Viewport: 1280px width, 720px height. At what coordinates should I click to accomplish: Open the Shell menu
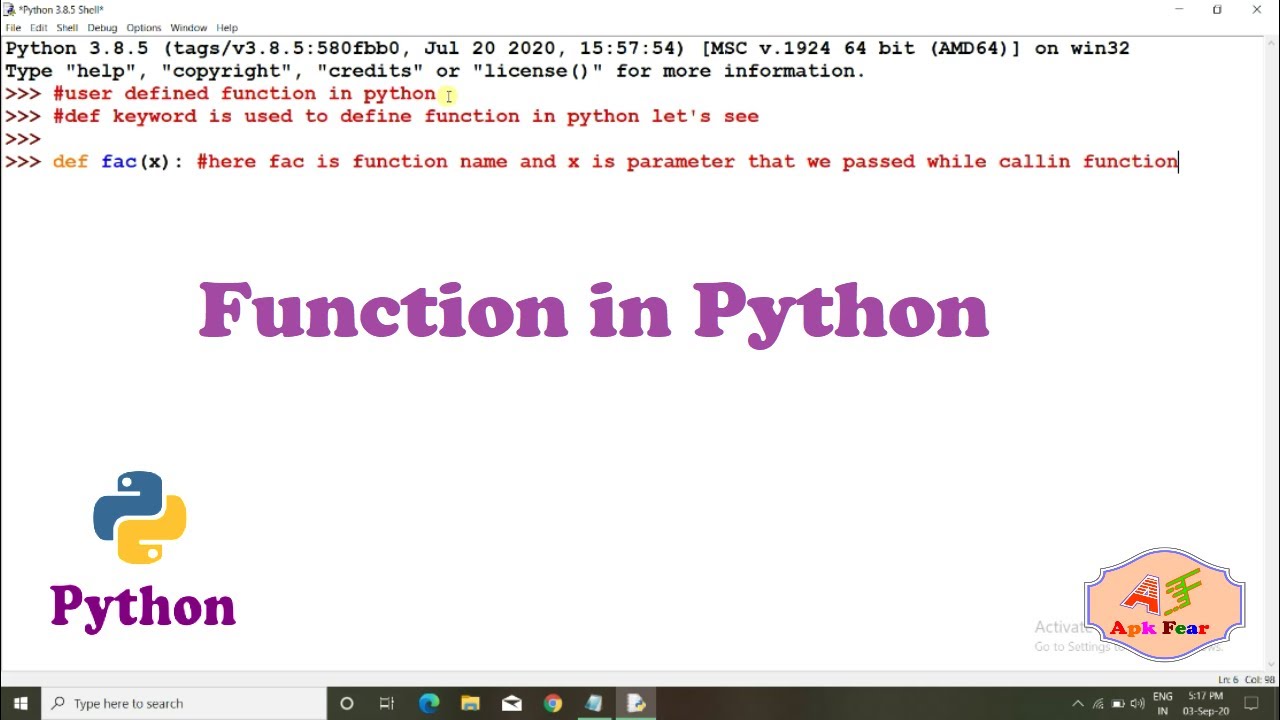[67, 28]
